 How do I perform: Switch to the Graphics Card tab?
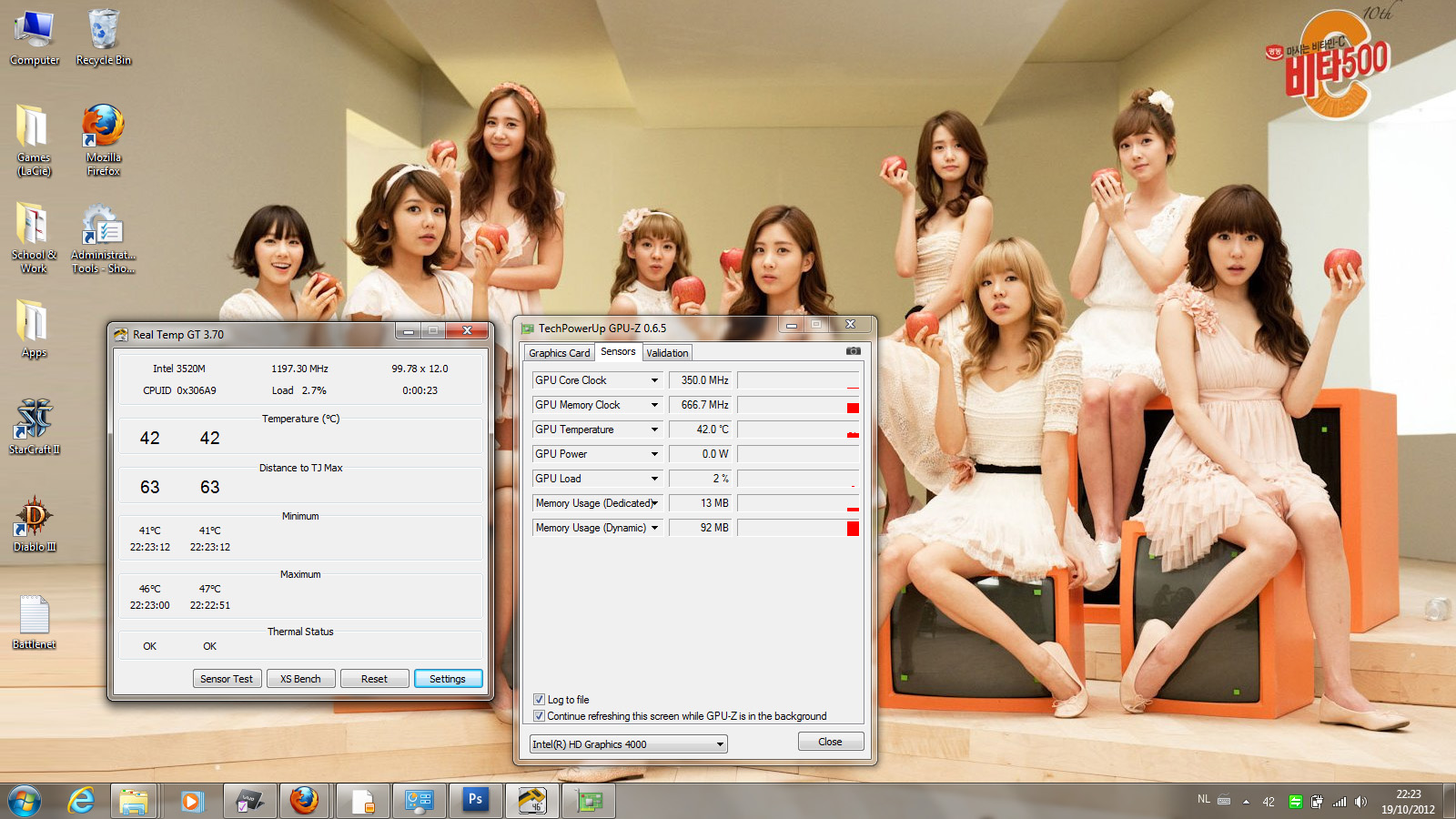coord(559,353)
